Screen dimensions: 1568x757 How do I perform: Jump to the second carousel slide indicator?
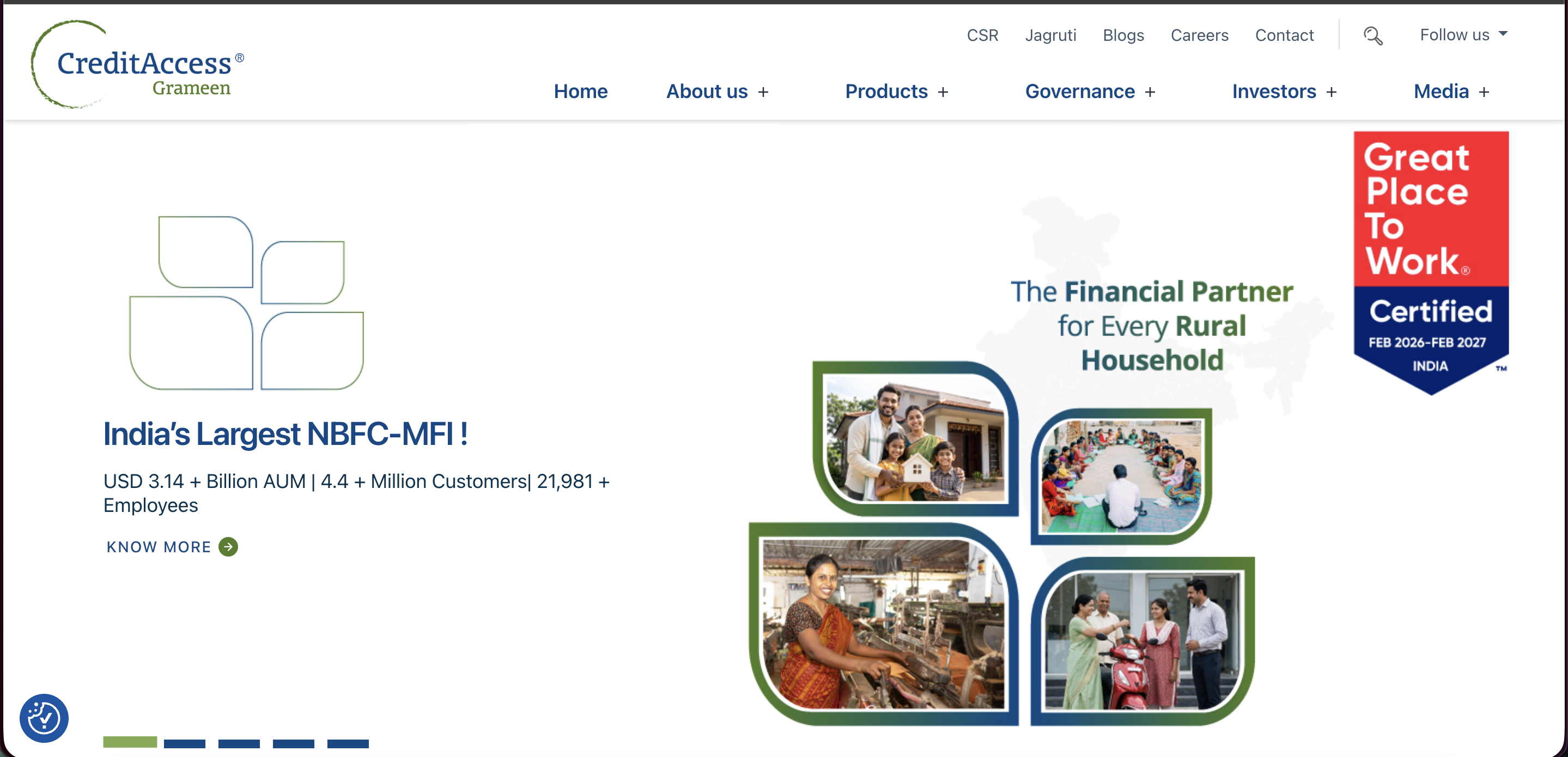pyautogui.click(x=185, y=743)
